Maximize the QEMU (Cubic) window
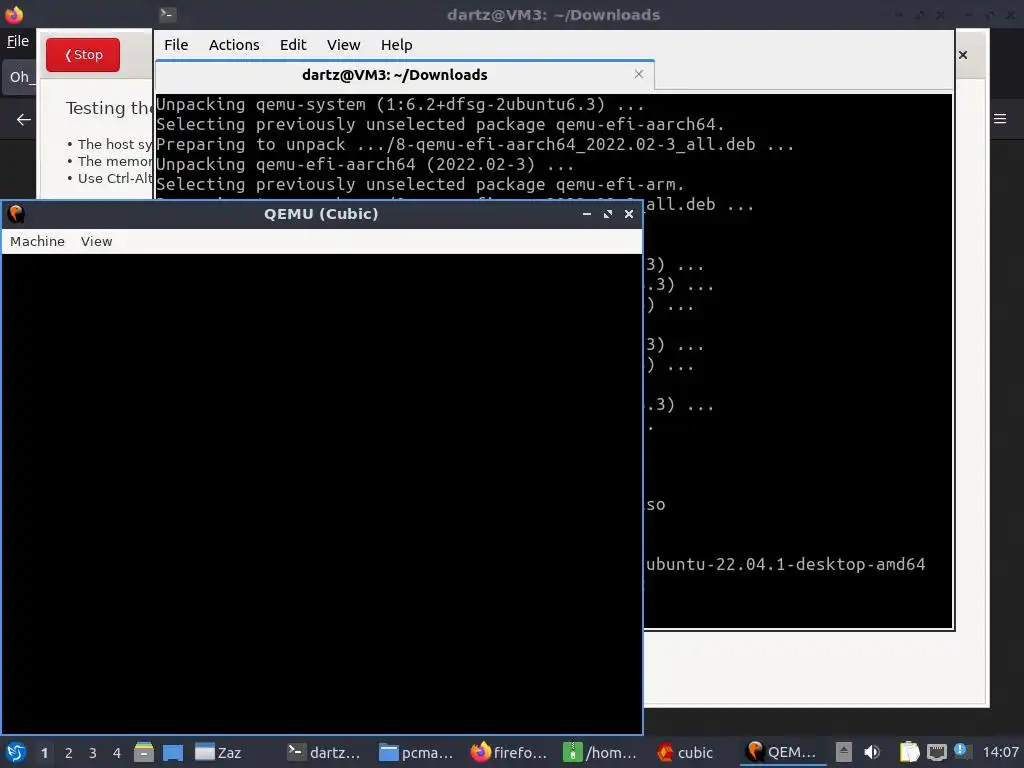The image size is (1024, 768). (x=608, y=214)
